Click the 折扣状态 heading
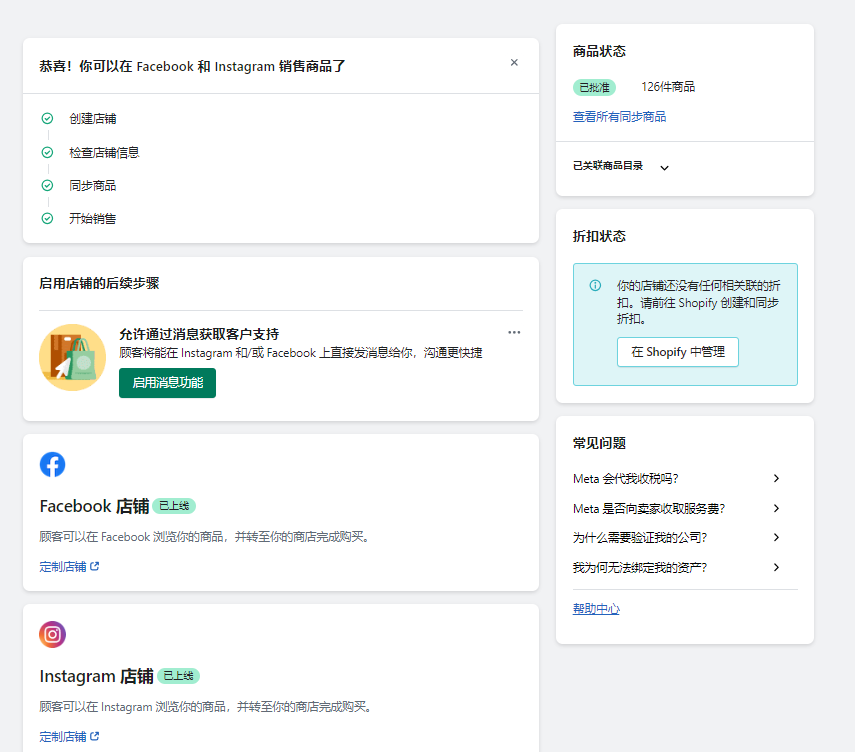 pyautogui.click(x=599, y=236)
